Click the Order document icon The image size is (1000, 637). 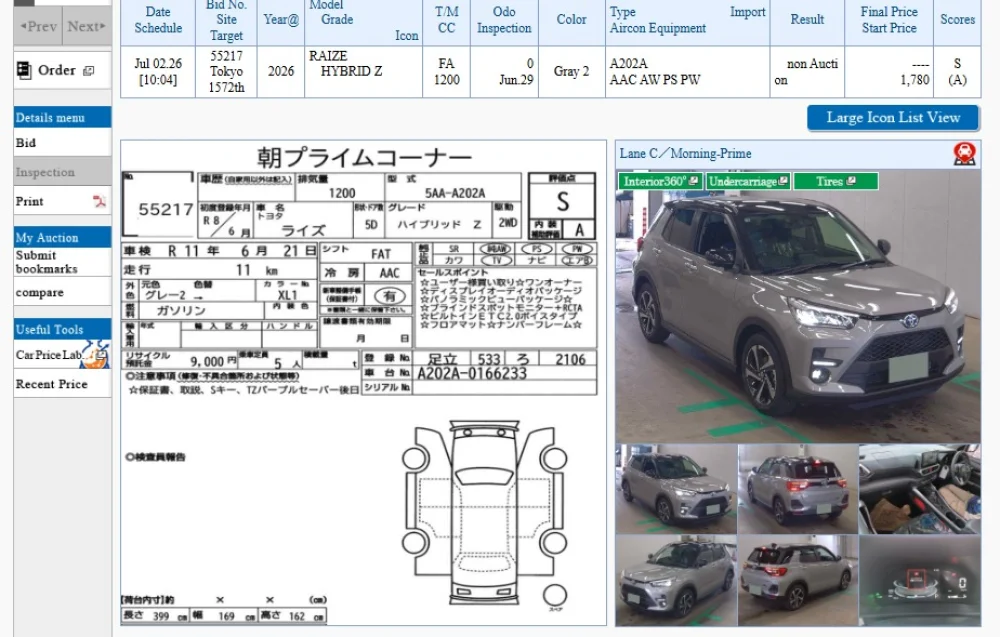point(24,70)
